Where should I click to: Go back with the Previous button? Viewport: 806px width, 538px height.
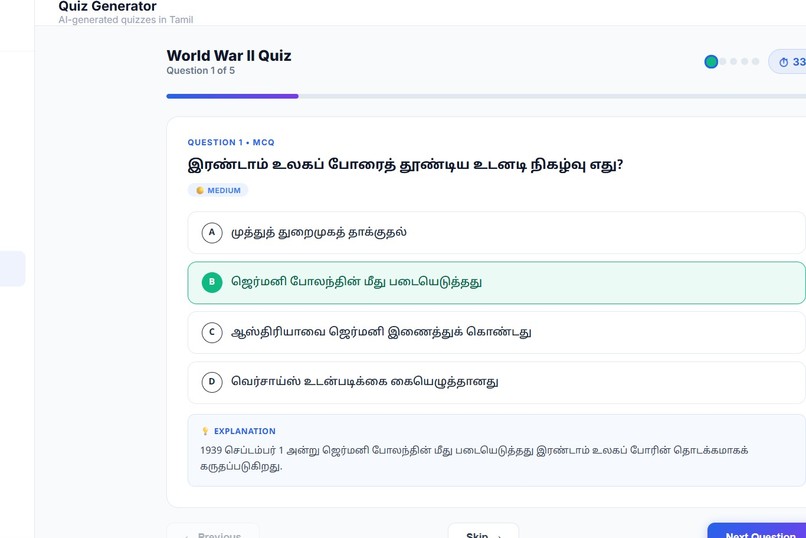[213, 531]
